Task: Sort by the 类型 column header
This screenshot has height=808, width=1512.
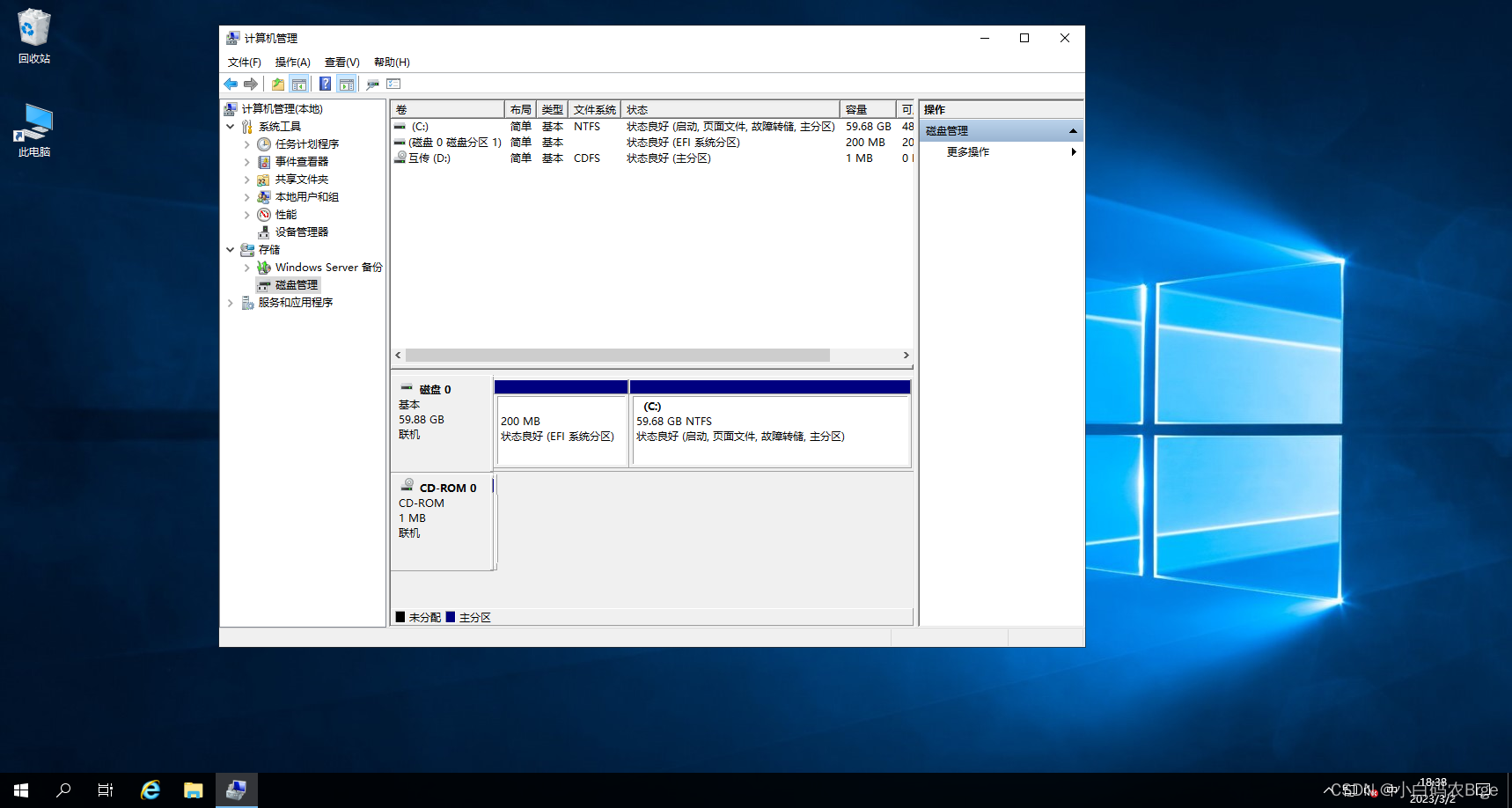Action: (x=553, y=109)
